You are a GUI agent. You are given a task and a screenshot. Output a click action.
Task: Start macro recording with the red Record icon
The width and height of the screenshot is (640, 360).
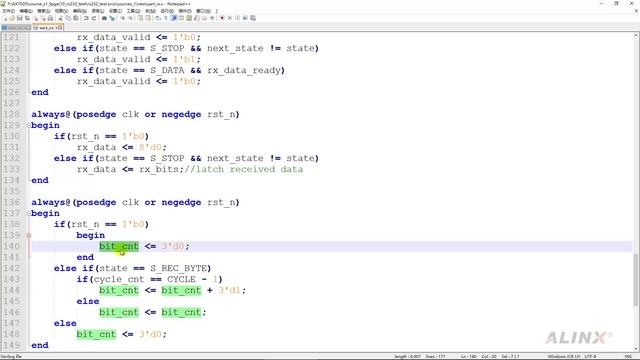(x=222, y=18)
